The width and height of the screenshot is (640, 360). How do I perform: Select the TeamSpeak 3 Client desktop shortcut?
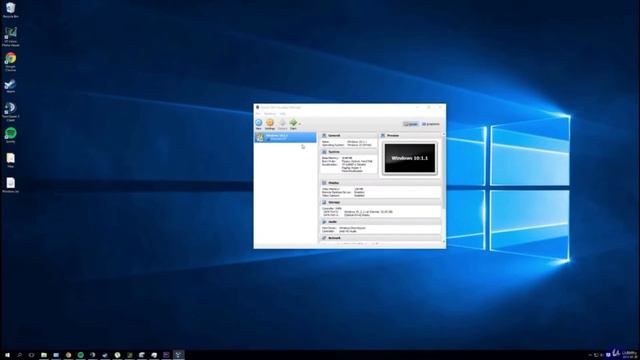click(x=10, y=112)
